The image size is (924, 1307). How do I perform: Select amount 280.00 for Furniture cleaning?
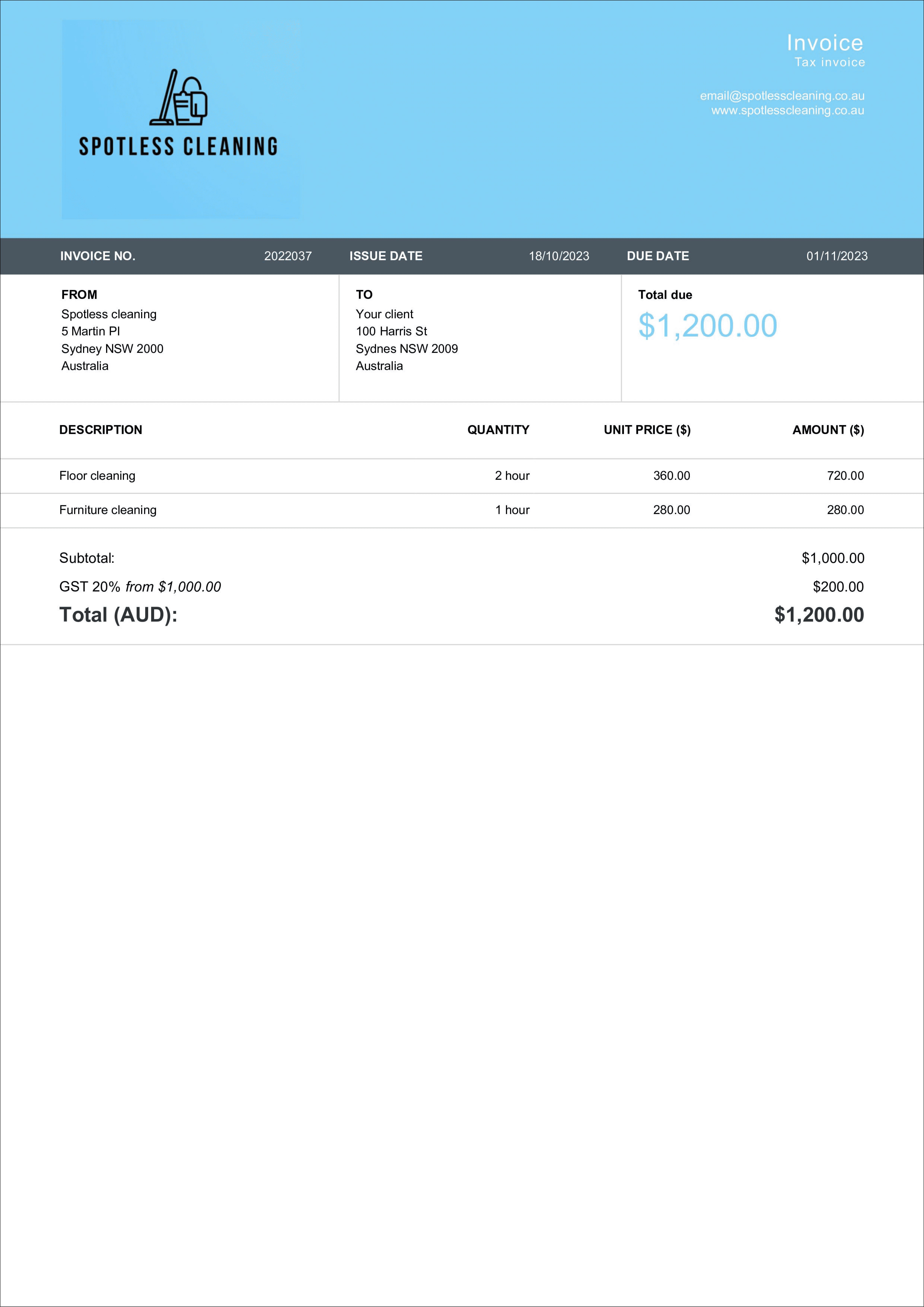pos(845,510)
